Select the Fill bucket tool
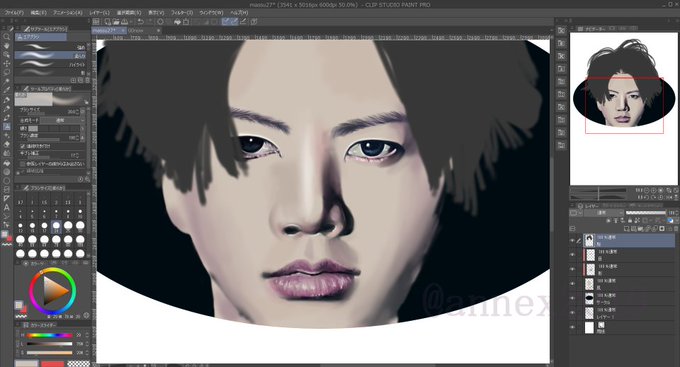 [7, 163]
